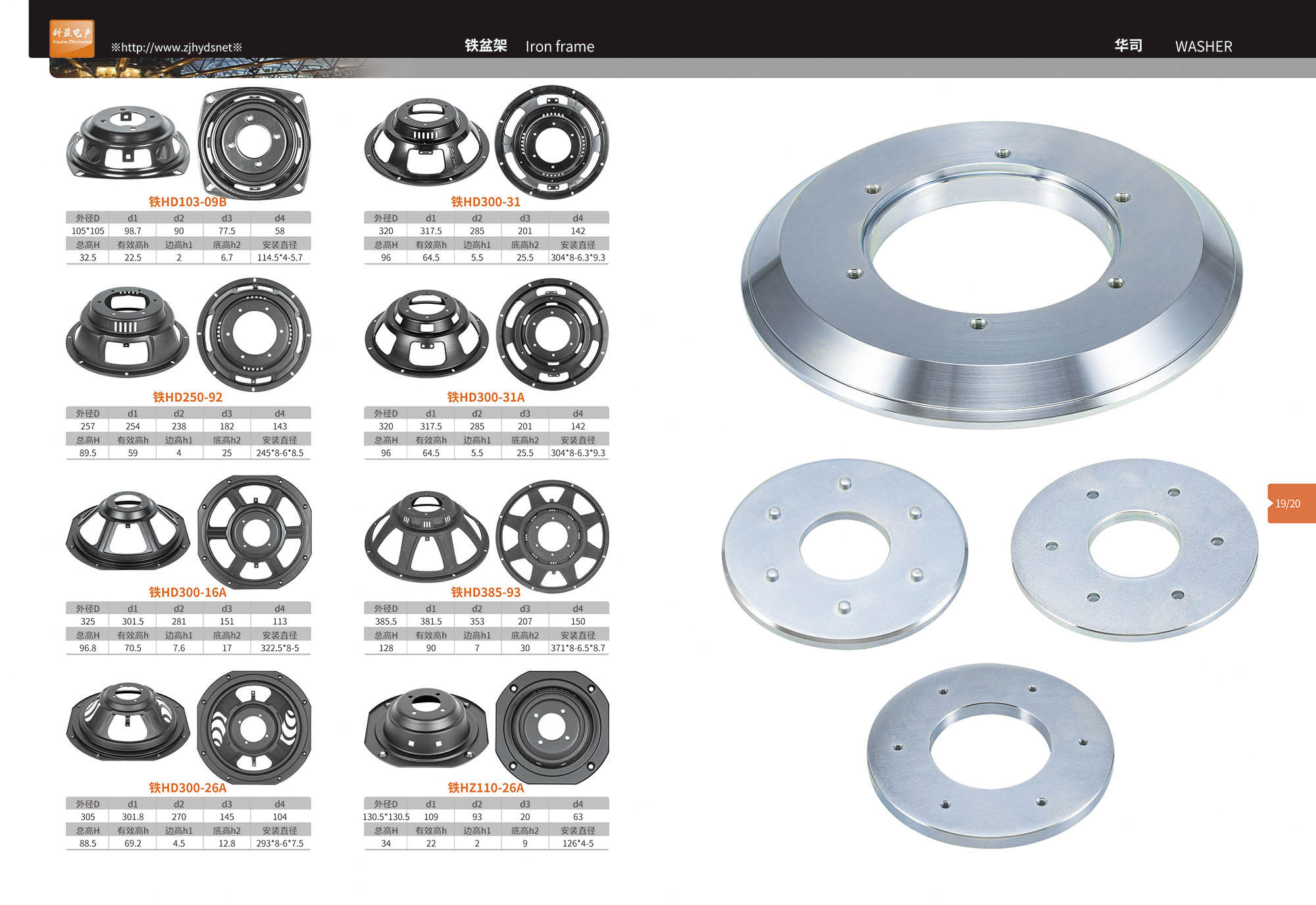This screenshot has width=1316, height=905.
Task: Click the 铁HD103-09B model name
Action: tap(188, 202)
